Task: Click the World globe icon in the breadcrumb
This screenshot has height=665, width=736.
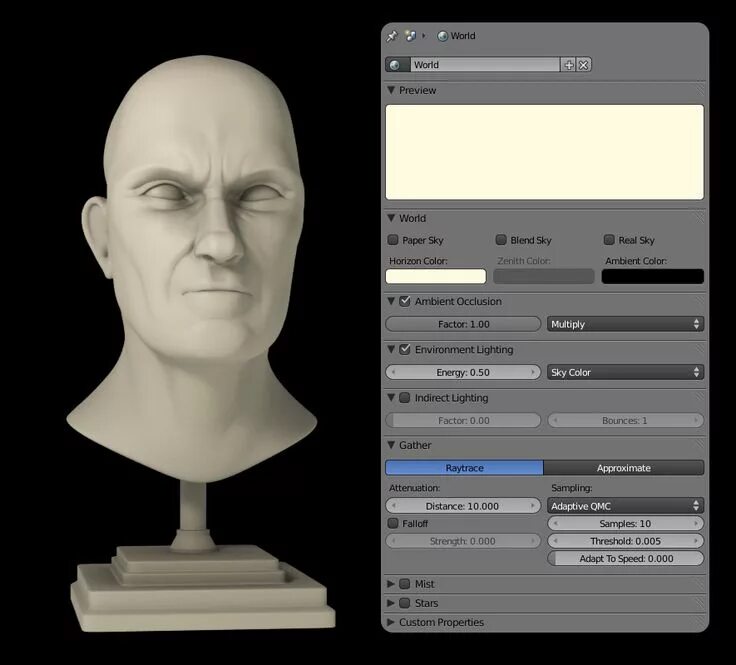Action: pyautogui.click(x=442, y=36)
